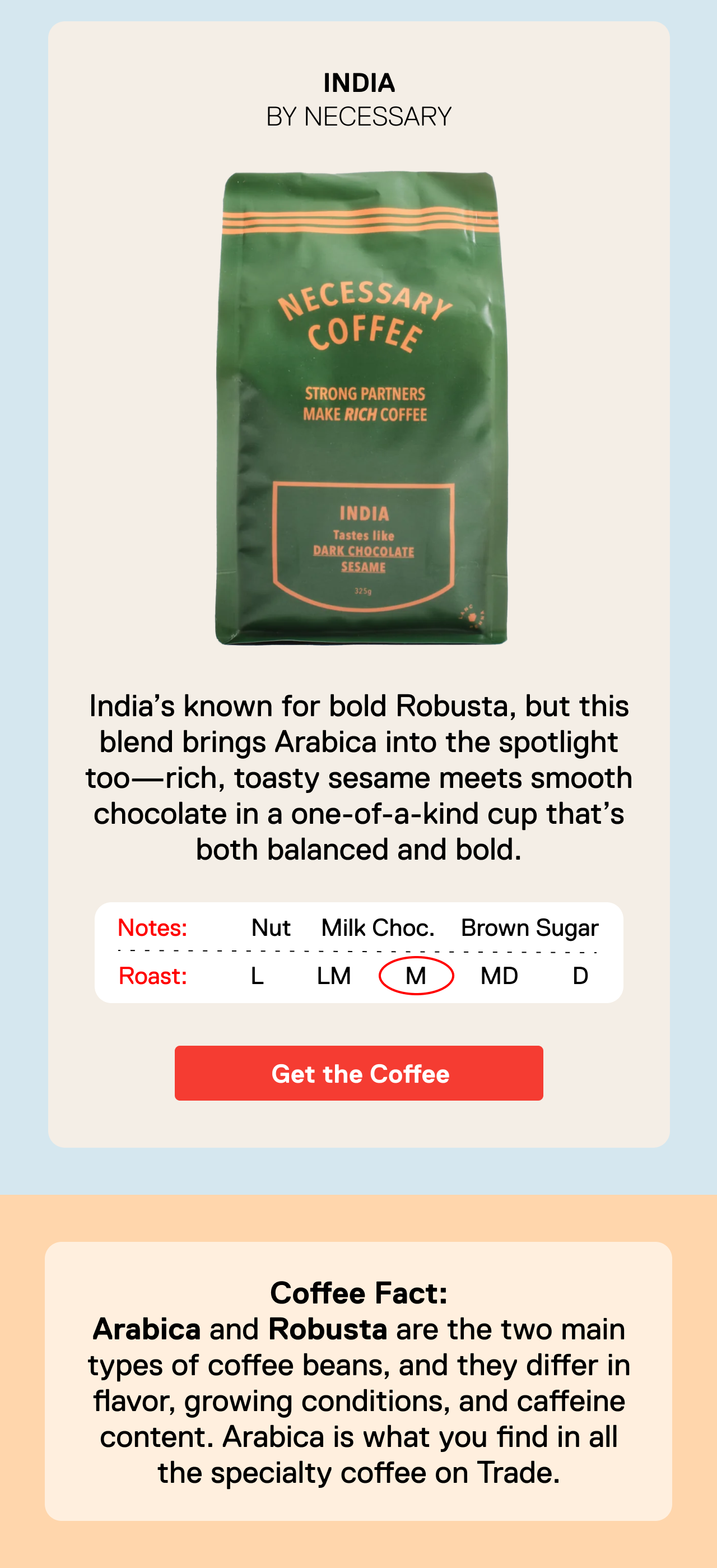Select the L roast level

coord(258,976)
